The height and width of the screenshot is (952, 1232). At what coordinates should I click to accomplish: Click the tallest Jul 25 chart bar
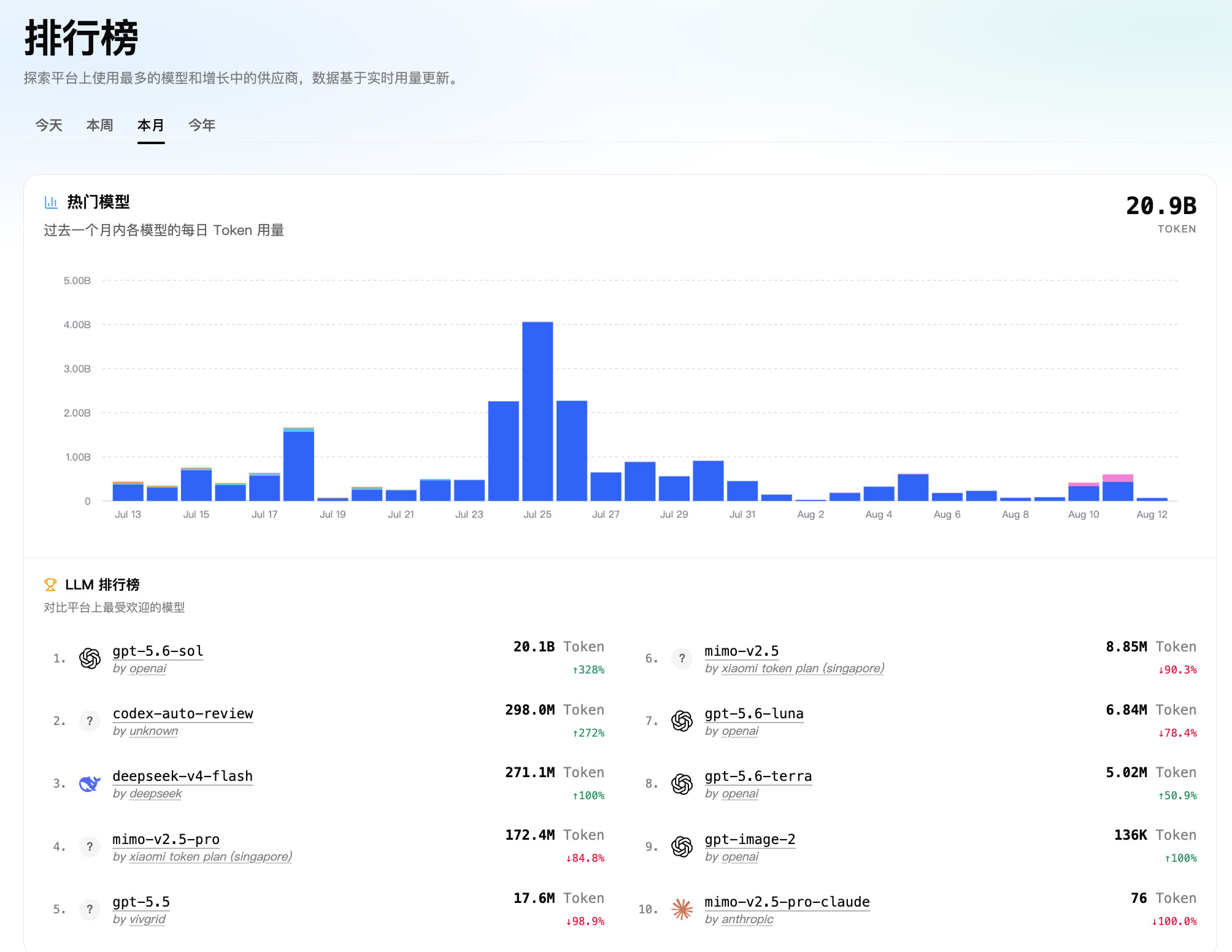point(537,411)
